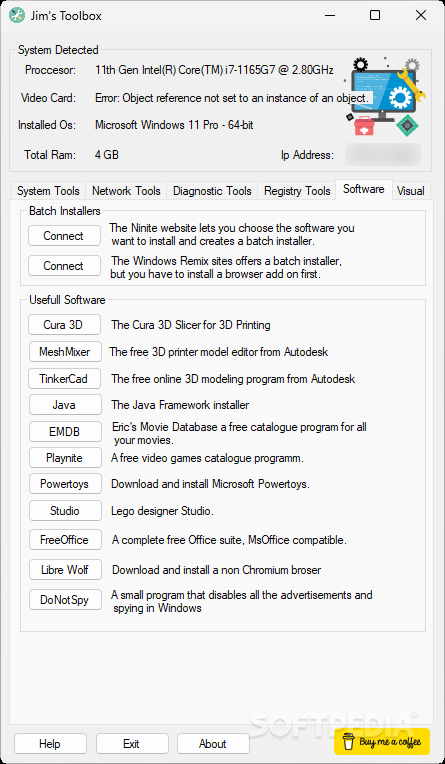The image size is (445, 764).
Task: Click the Cura 3D button
Action: tap(64, 325)
